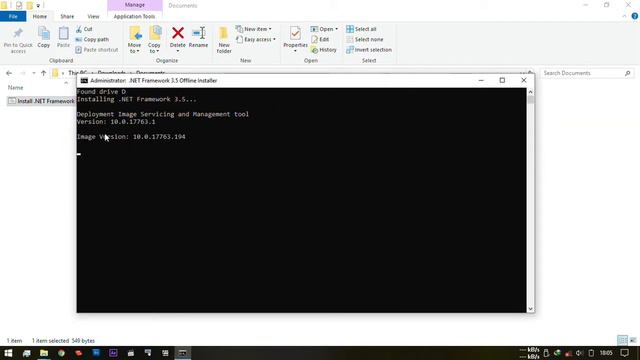The height and width of the screenshot is (360, 640).
Task: Switch to large icons view layout icon
Action: tap(633, 340)
